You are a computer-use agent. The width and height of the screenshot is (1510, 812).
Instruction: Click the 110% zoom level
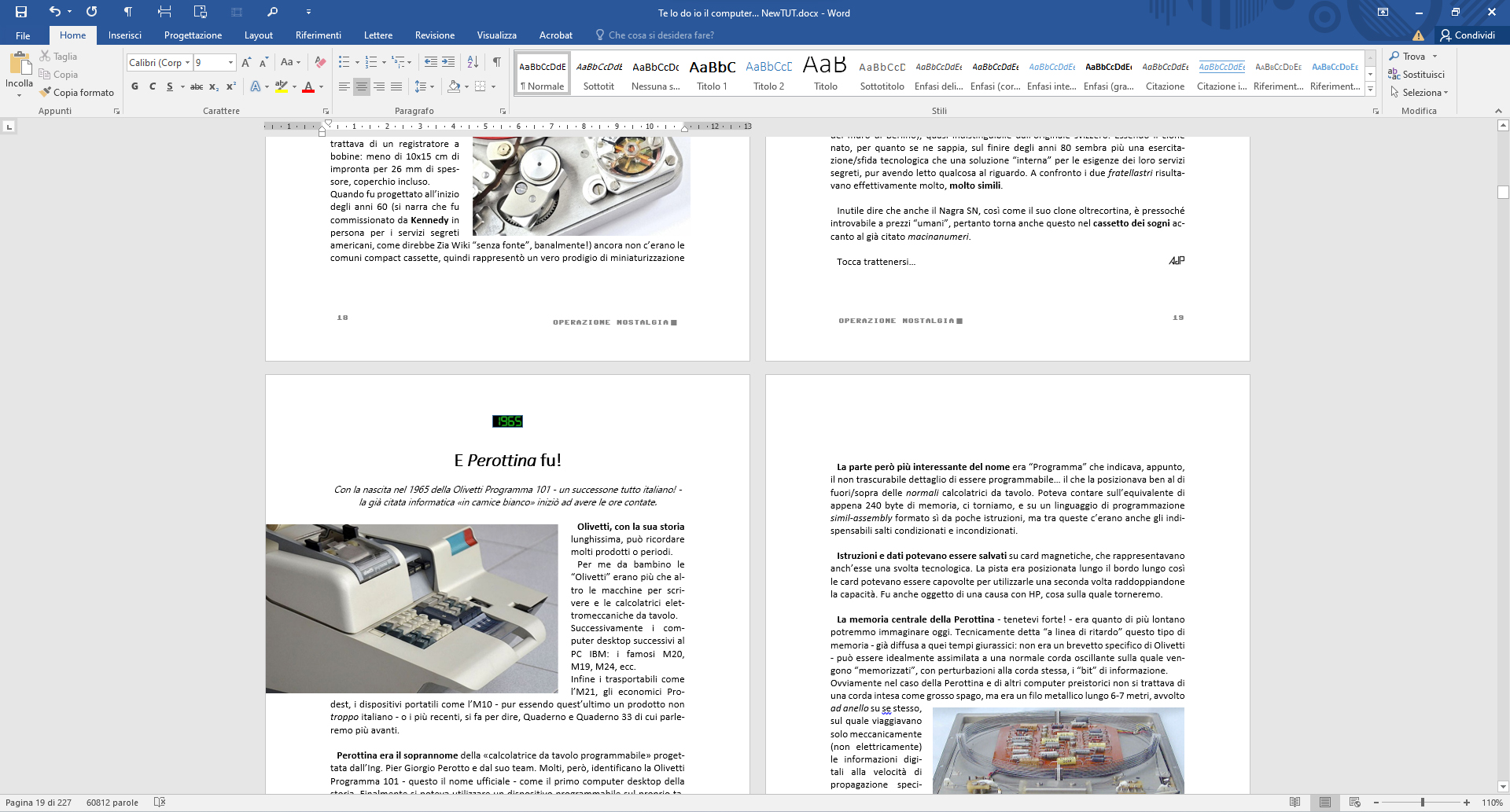(1492, 803)
